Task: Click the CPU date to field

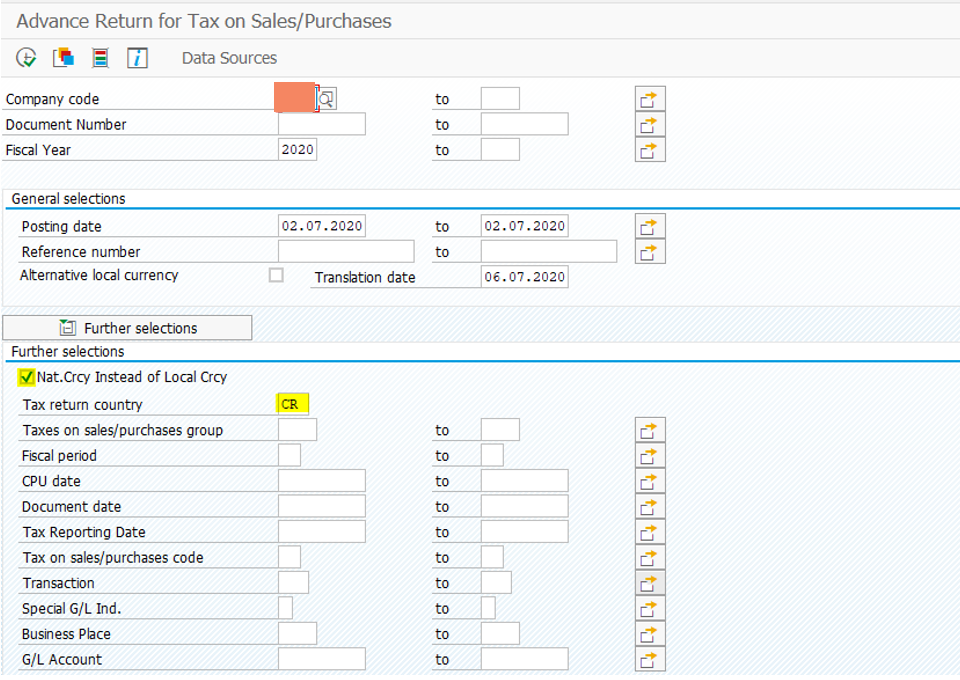Action: pos(525,480)
